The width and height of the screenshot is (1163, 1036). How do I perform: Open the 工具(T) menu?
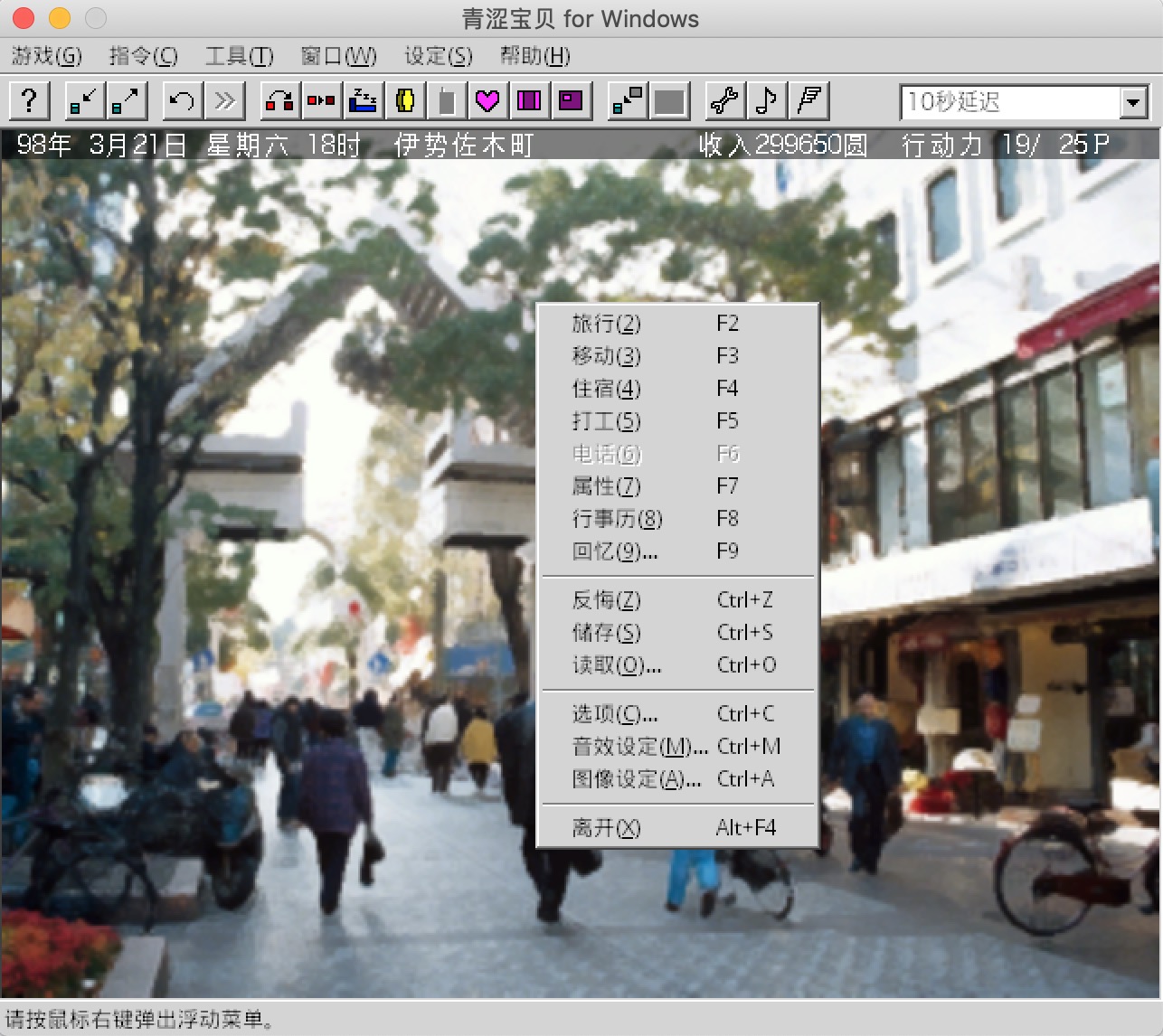coord(240,56)
